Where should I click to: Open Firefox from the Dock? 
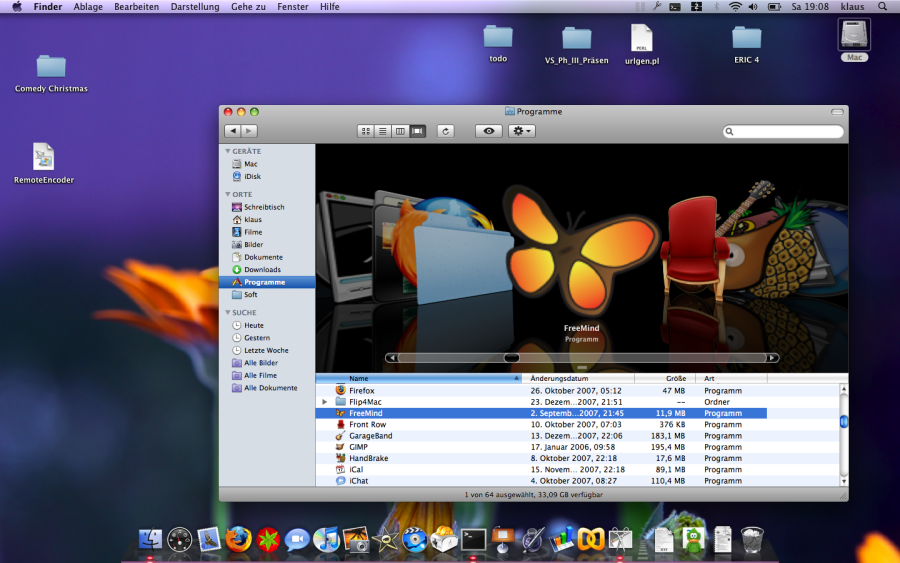238,539
